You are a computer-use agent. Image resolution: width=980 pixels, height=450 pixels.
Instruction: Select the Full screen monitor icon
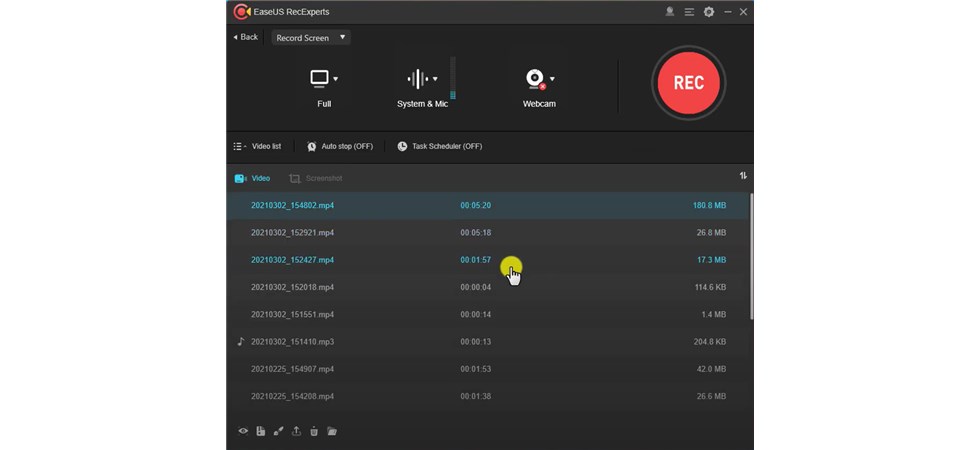[319, 79]
